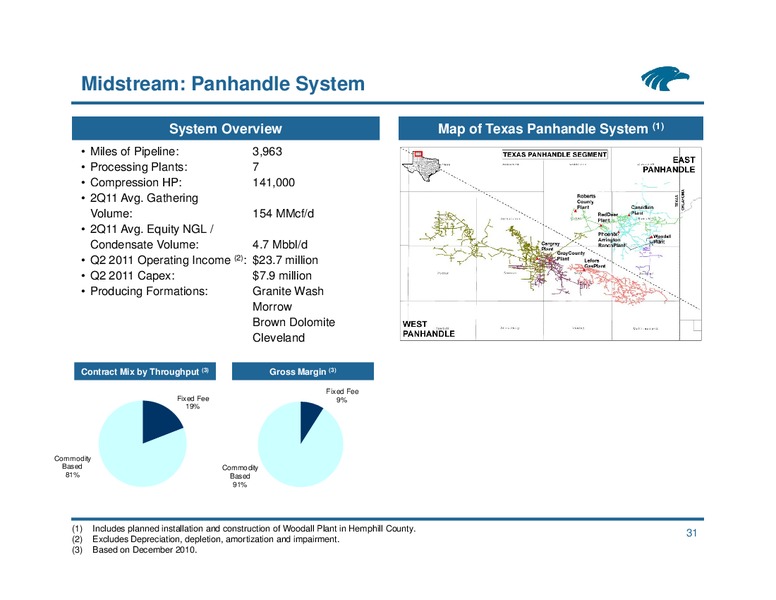Screen dimensions: 776x600
Task: Click the 'EAST PANHANDLE' map label
Action: click(669, 164)
